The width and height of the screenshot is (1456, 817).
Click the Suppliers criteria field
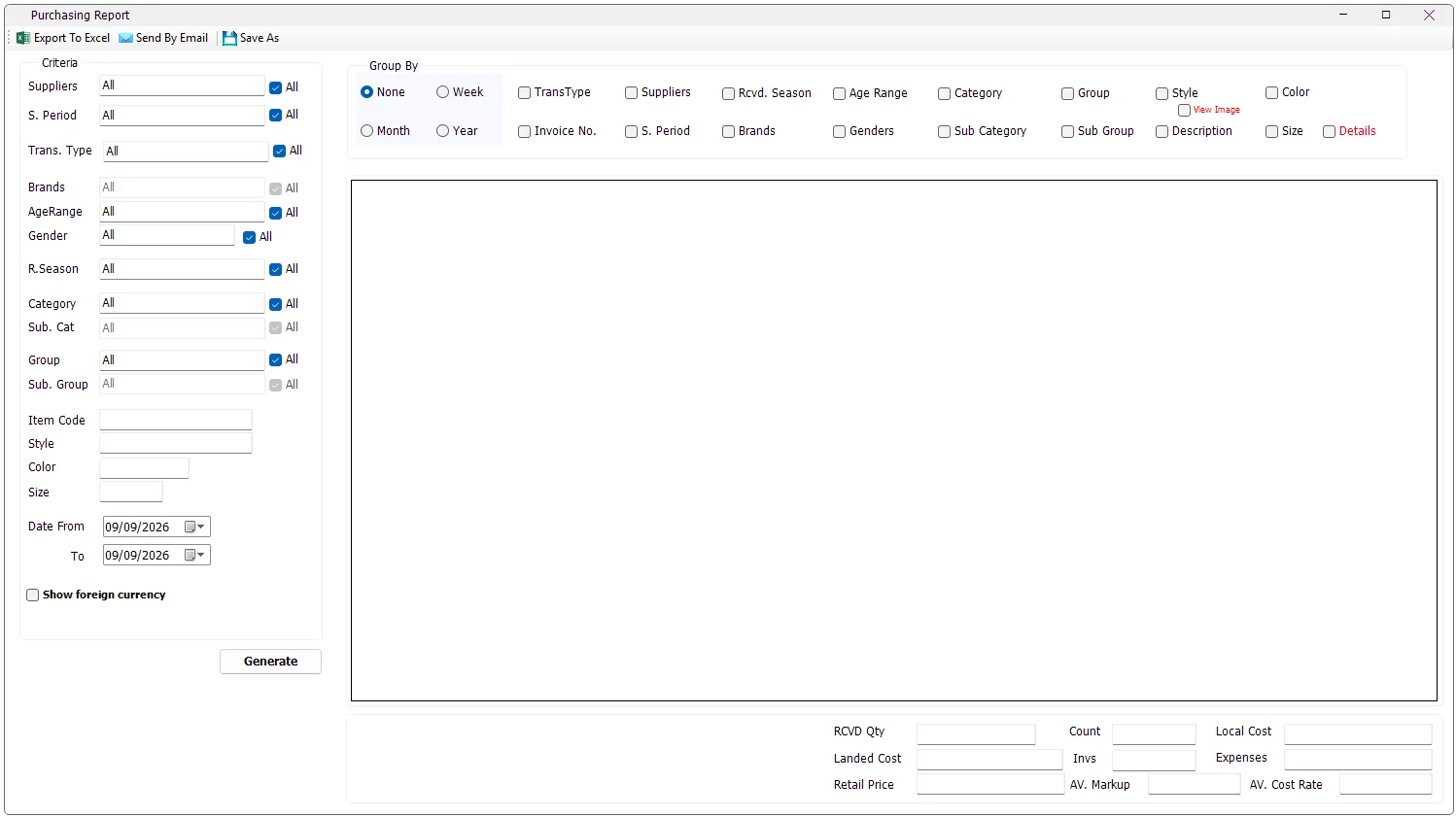182,85
